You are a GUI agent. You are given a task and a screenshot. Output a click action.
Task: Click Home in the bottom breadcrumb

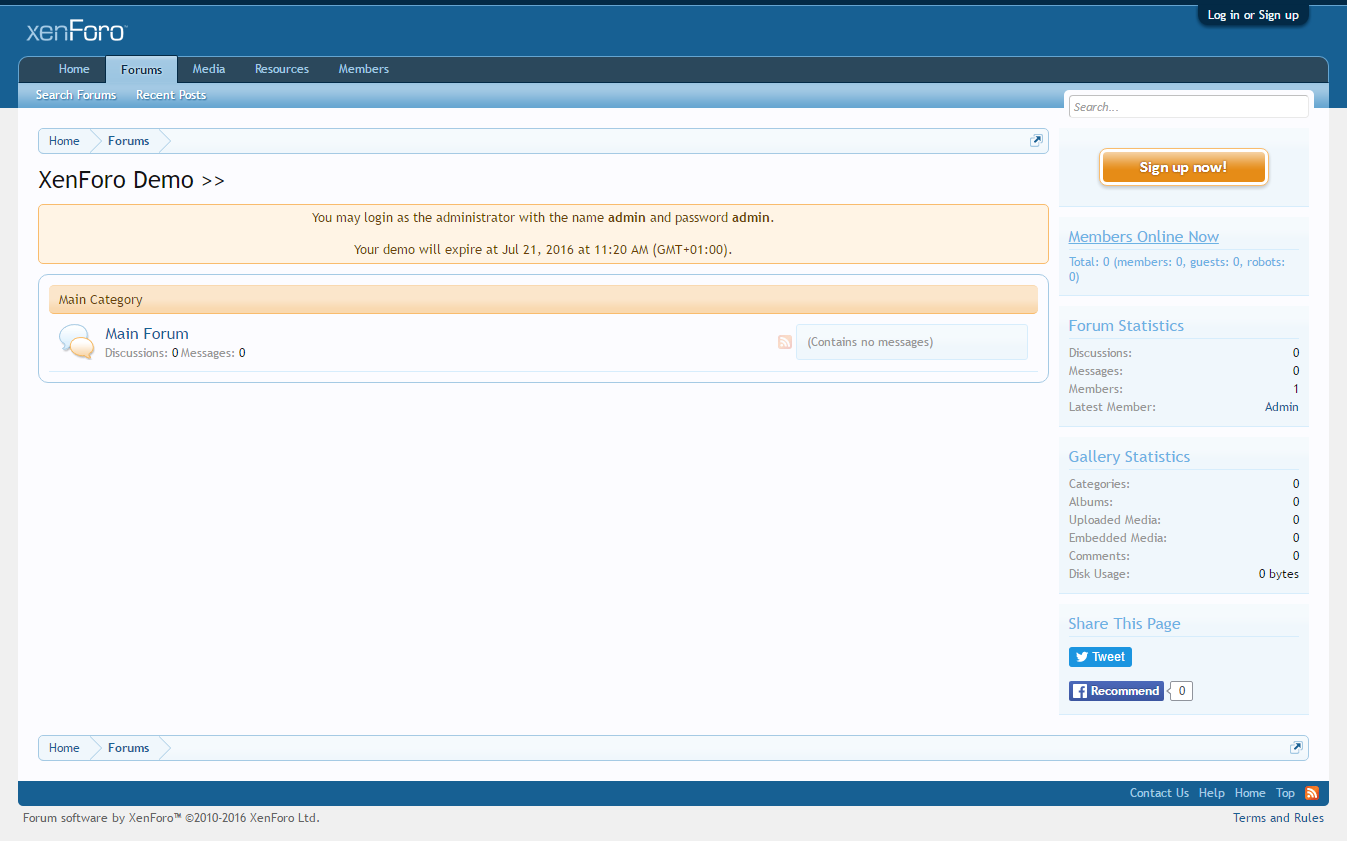[x=64, y=748]
